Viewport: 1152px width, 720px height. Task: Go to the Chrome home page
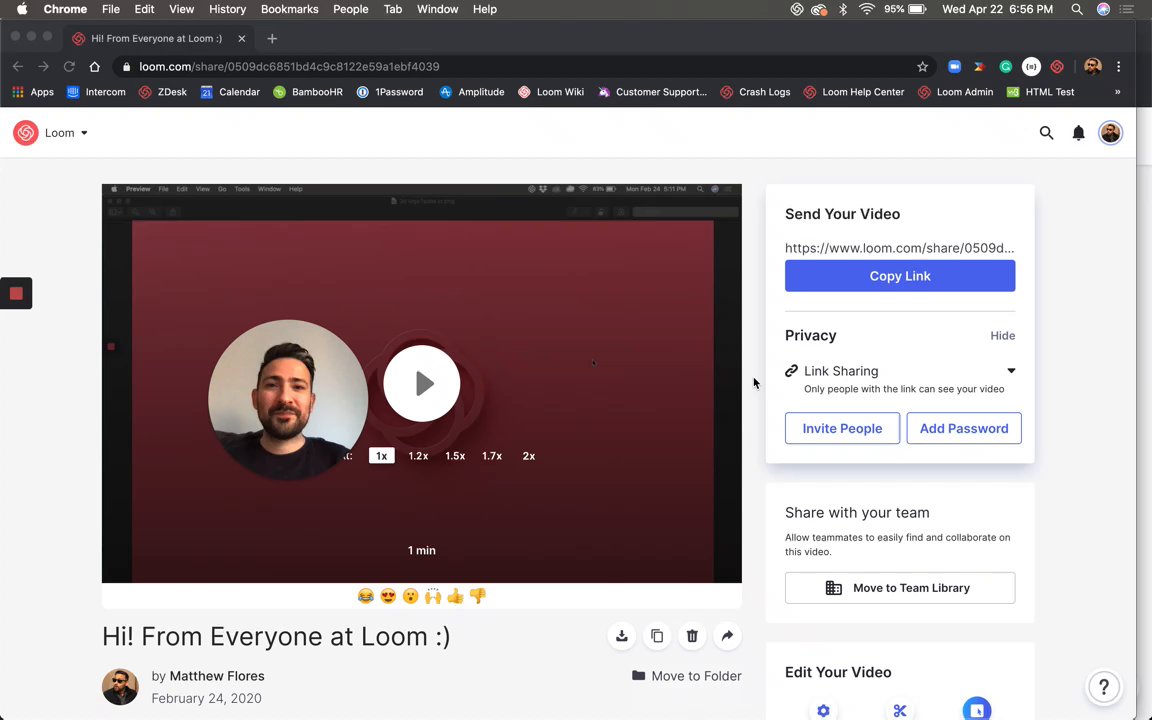[95, 67]
